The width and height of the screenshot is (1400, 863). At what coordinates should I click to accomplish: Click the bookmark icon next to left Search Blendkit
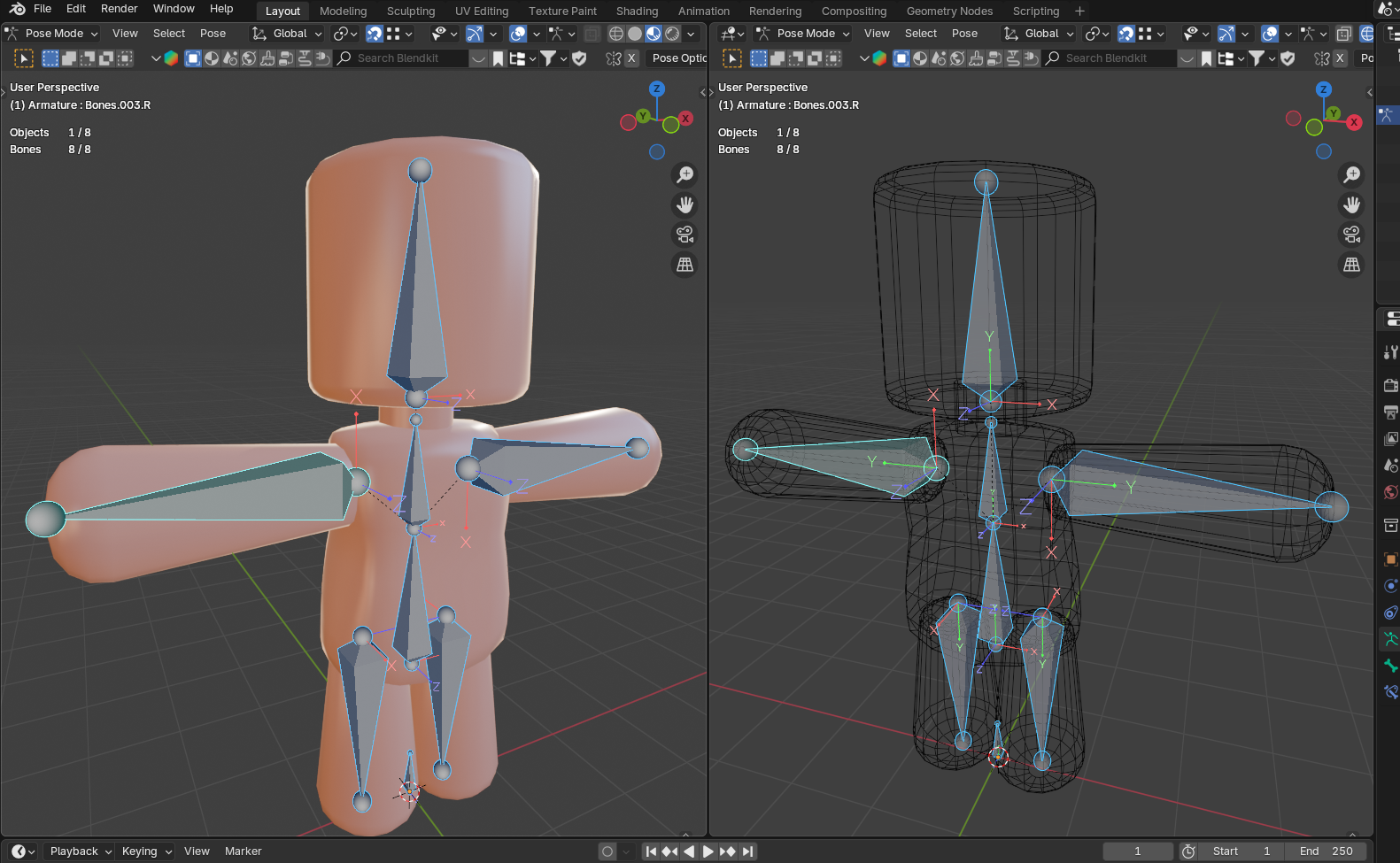pos(499,58)
